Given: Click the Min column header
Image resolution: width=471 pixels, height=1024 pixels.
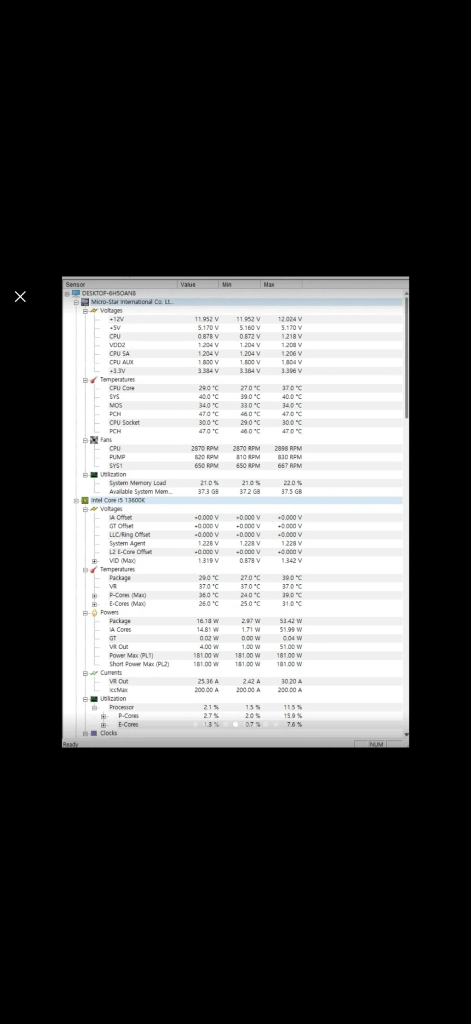Looking at the screenshot, I should tap(240, 285).
